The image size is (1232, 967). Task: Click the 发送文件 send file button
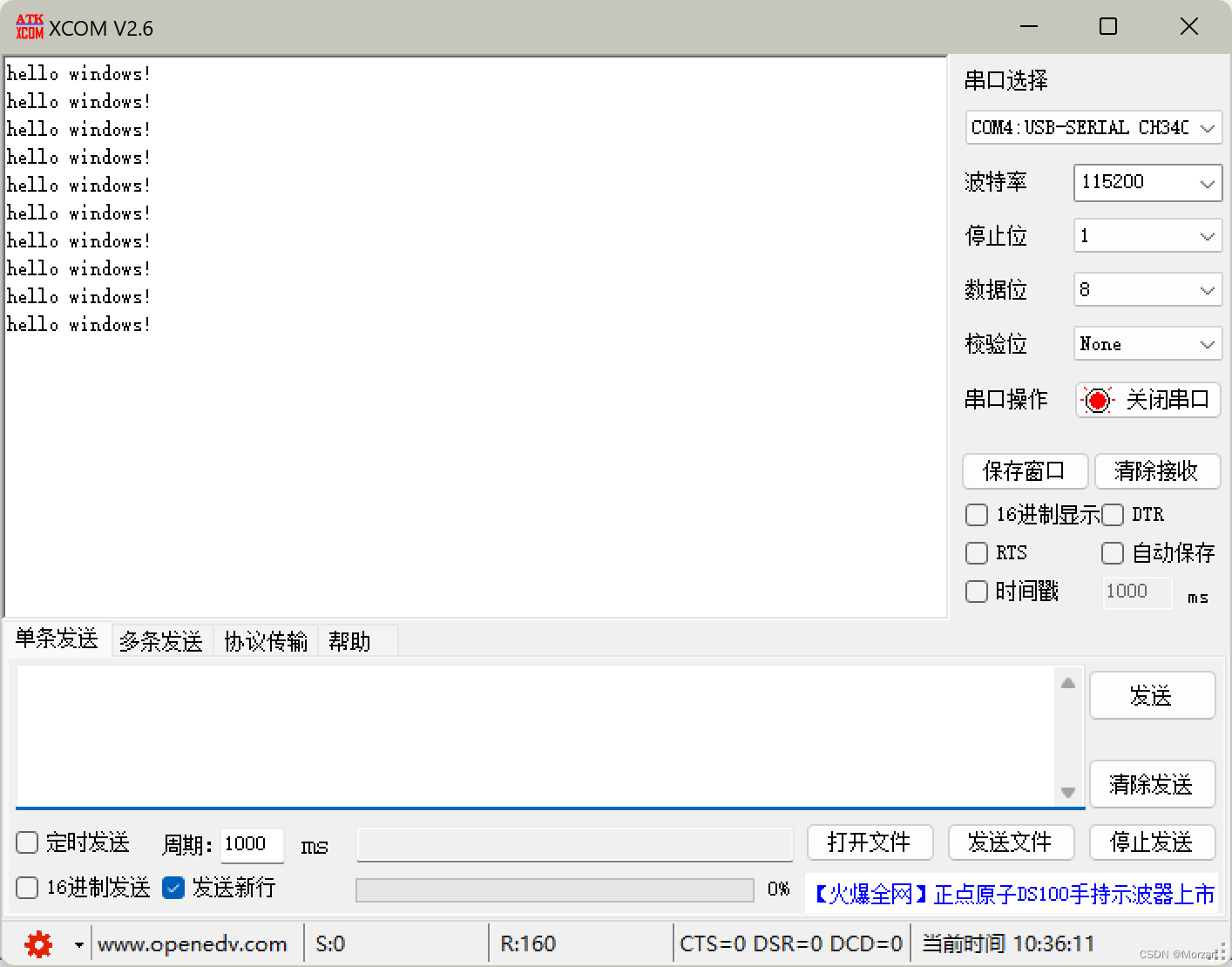pyautogui.click(x=1011, y=842)
